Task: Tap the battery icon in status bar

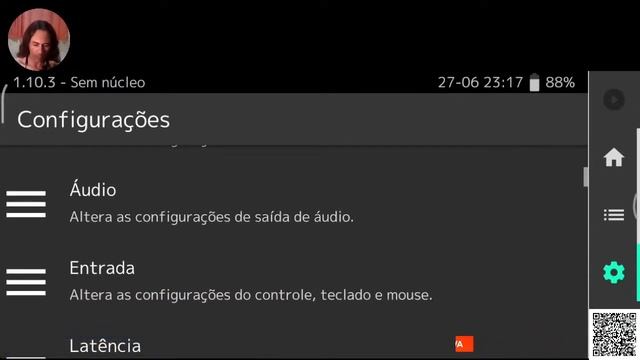Action: click(534, 82)
